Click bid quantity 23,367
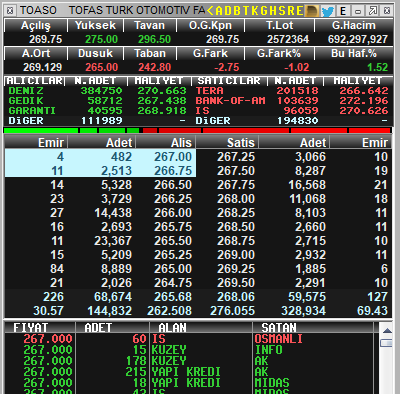Viewport: 400px width, 394px height. (x=113, y=241)
